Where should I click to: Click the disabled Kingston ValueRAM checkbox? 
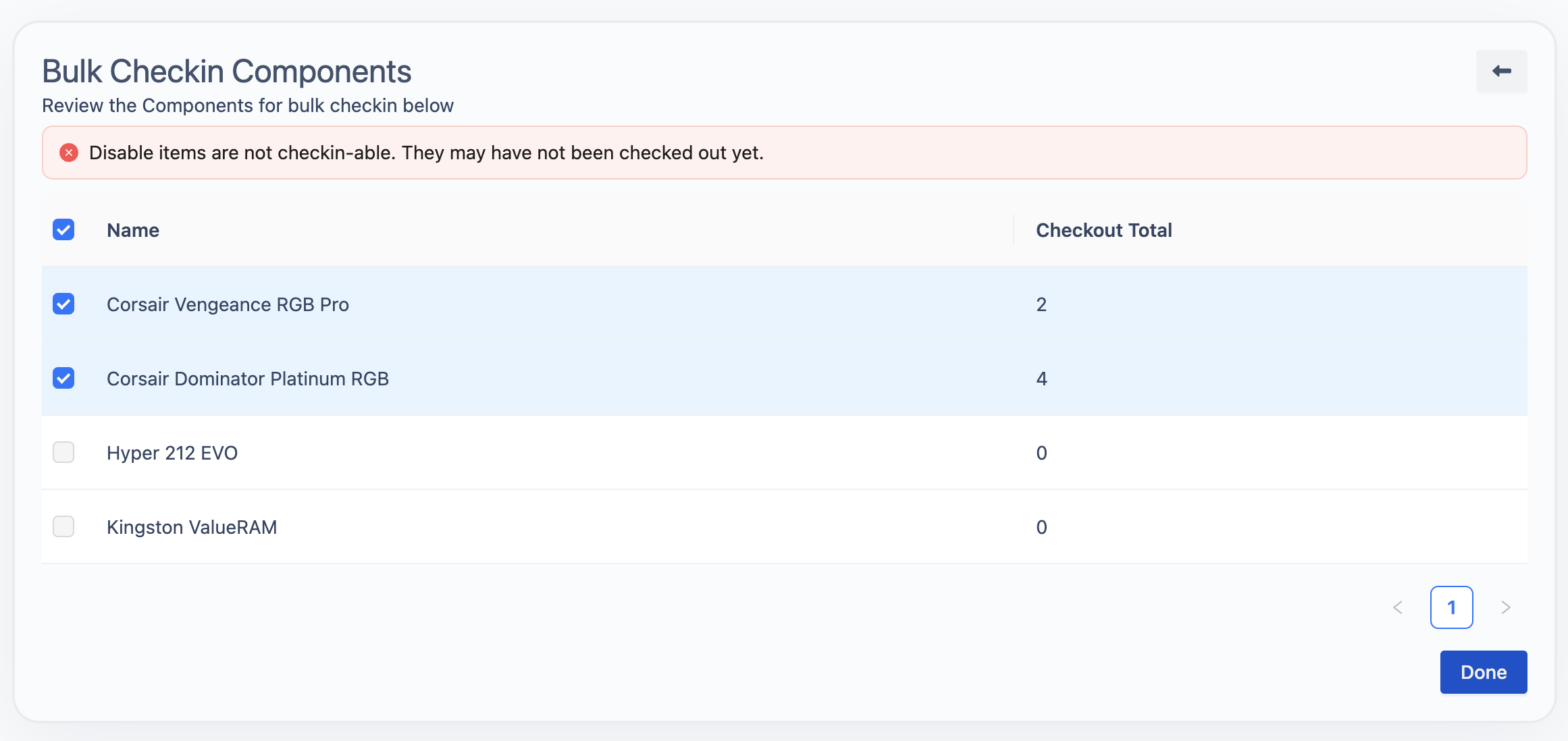[x=63, y=526]
